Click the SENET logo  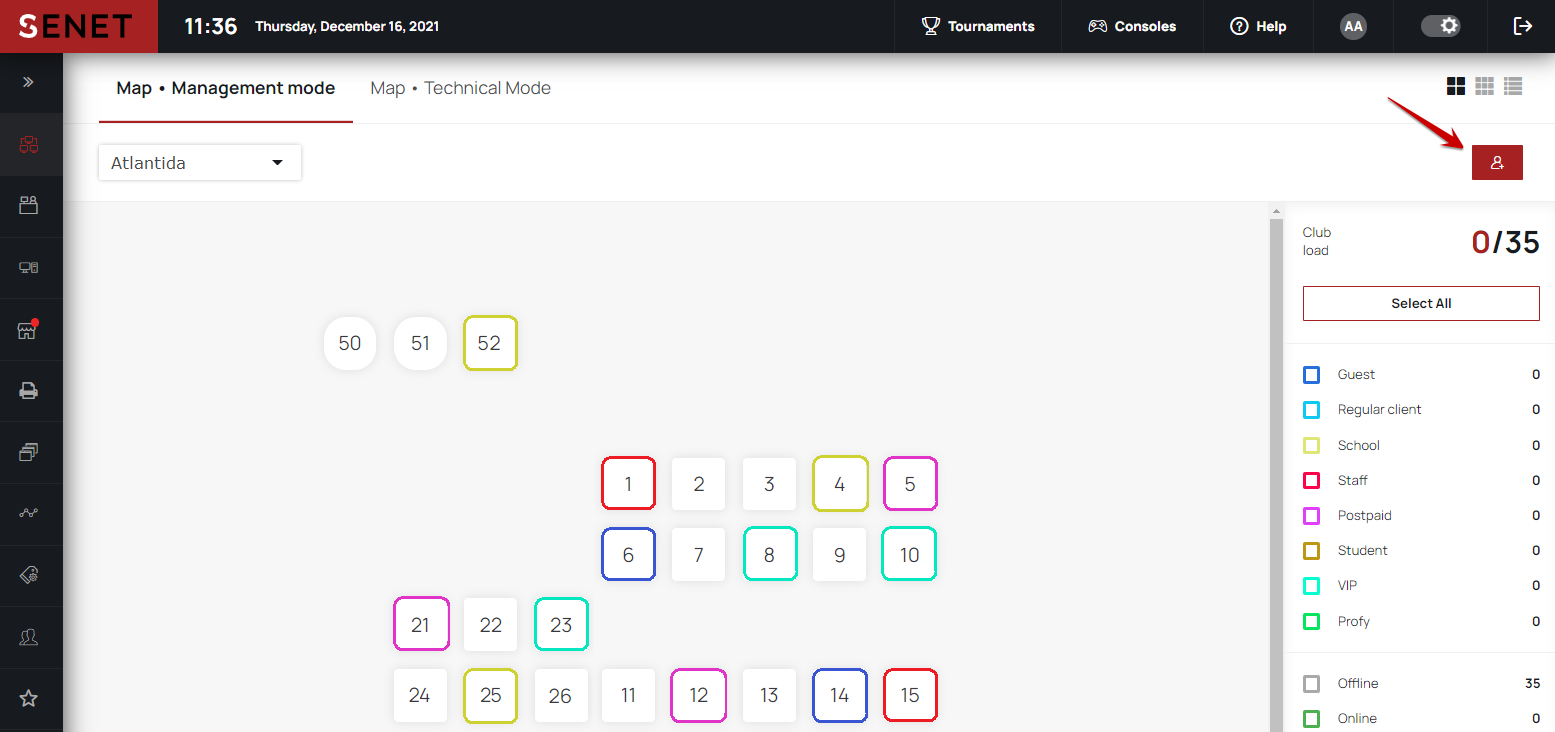coord(79,26)
